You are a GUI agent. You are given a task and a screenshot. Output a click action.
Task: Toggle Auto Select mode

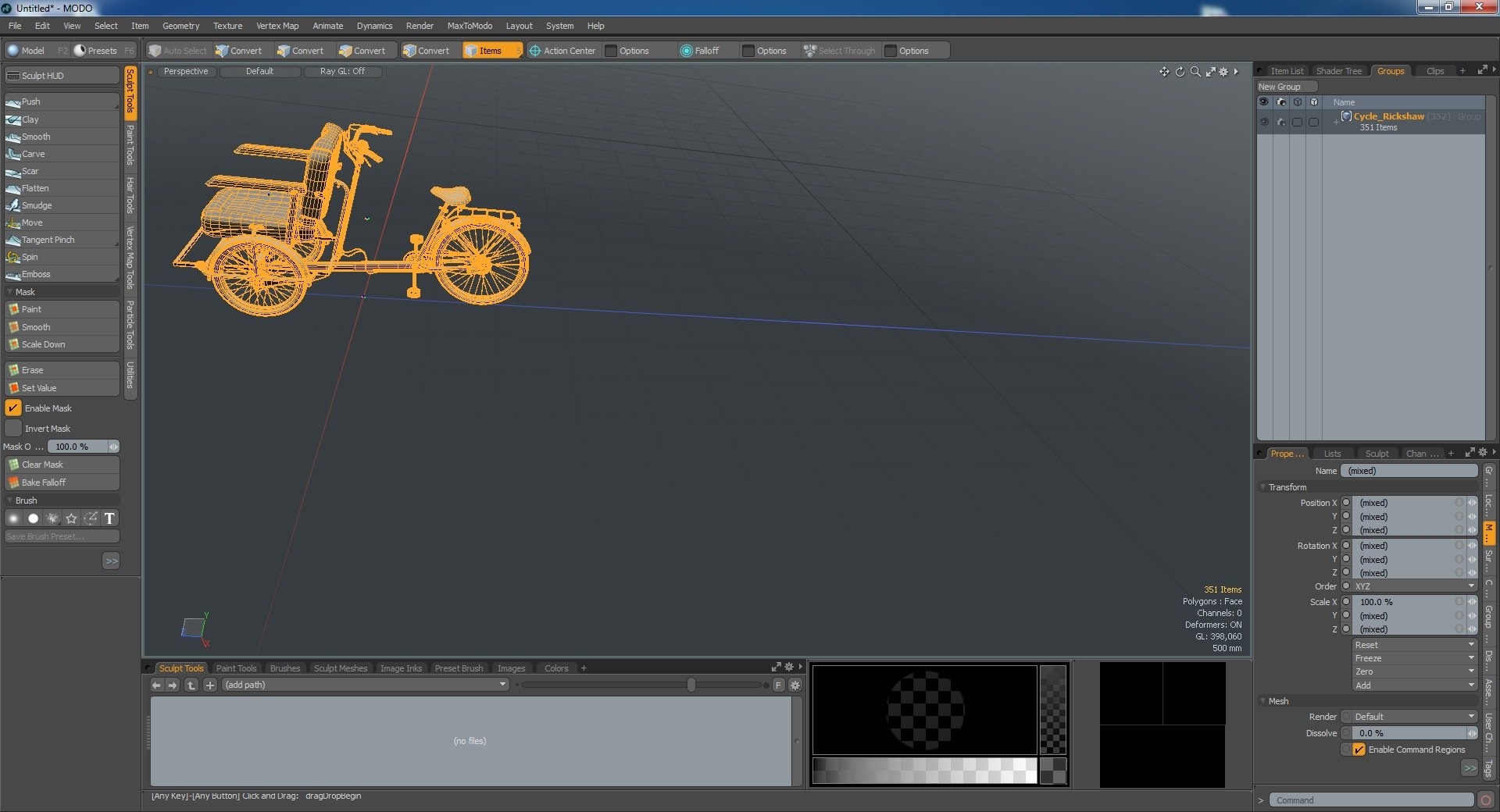[178, 51]
